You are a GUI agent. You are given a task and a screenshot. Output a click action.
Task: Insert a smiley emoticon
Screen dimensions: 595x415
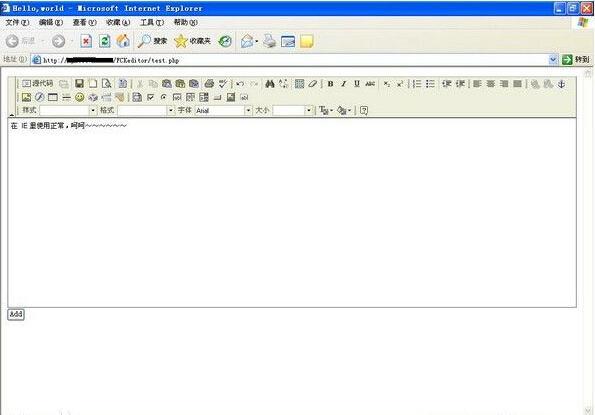click(79, 97)
